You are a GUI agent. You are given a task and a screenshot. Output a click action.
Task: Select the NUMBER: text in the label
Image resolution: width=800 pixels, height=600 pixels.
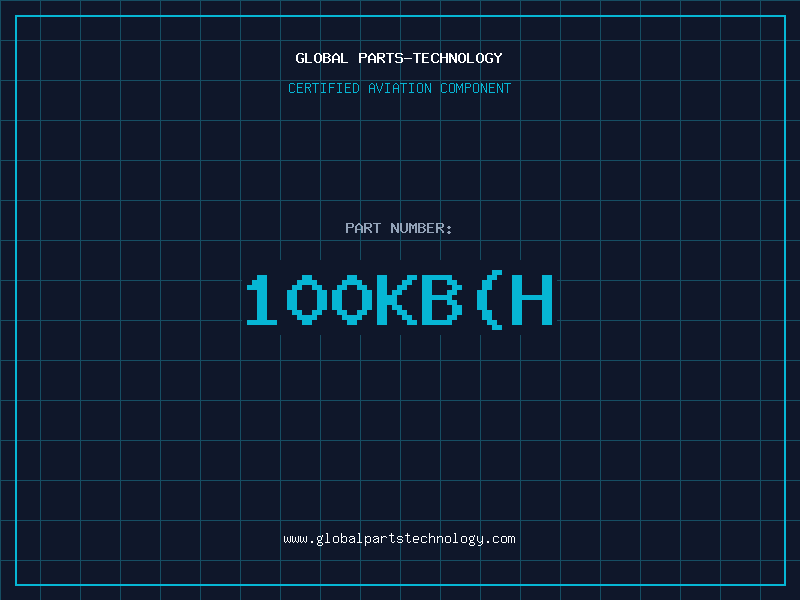pos(422,229)
